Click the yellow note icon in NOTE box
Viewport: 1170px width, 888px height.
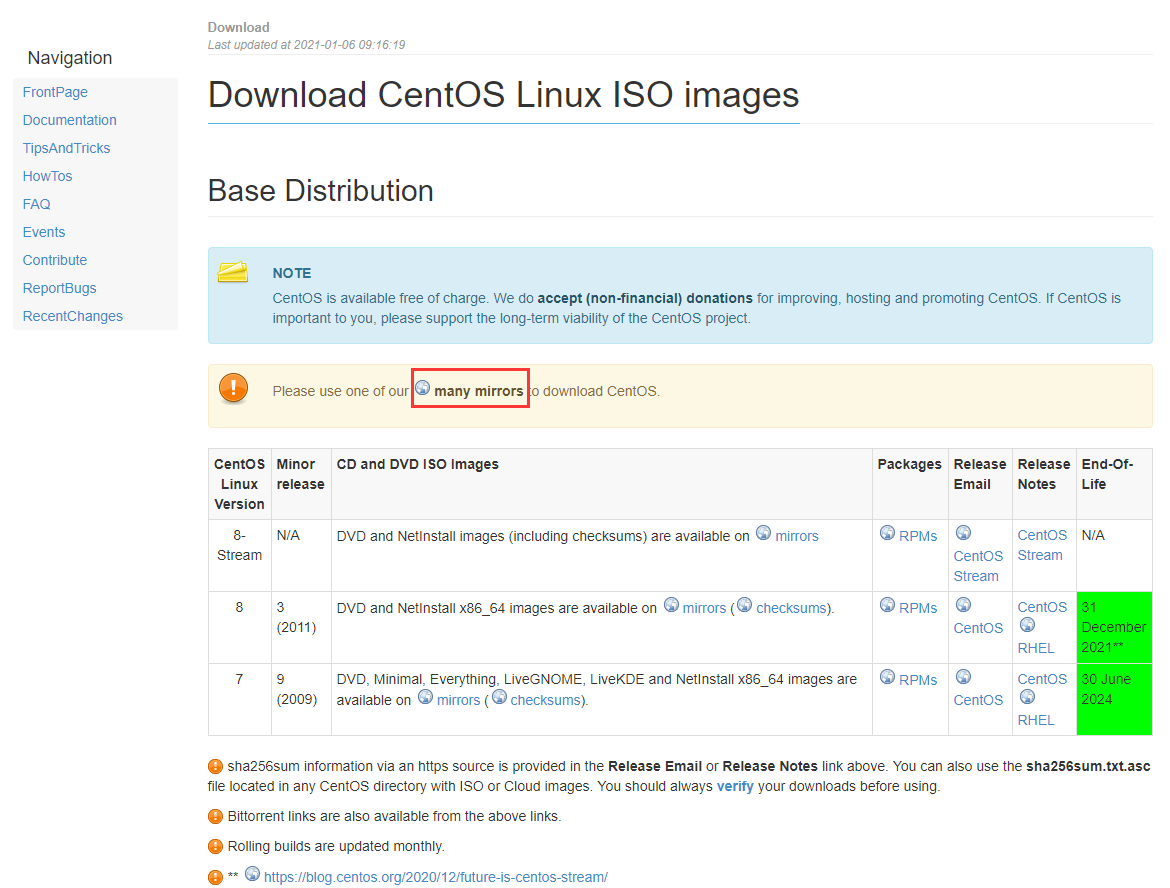click(x=233, y=272)
